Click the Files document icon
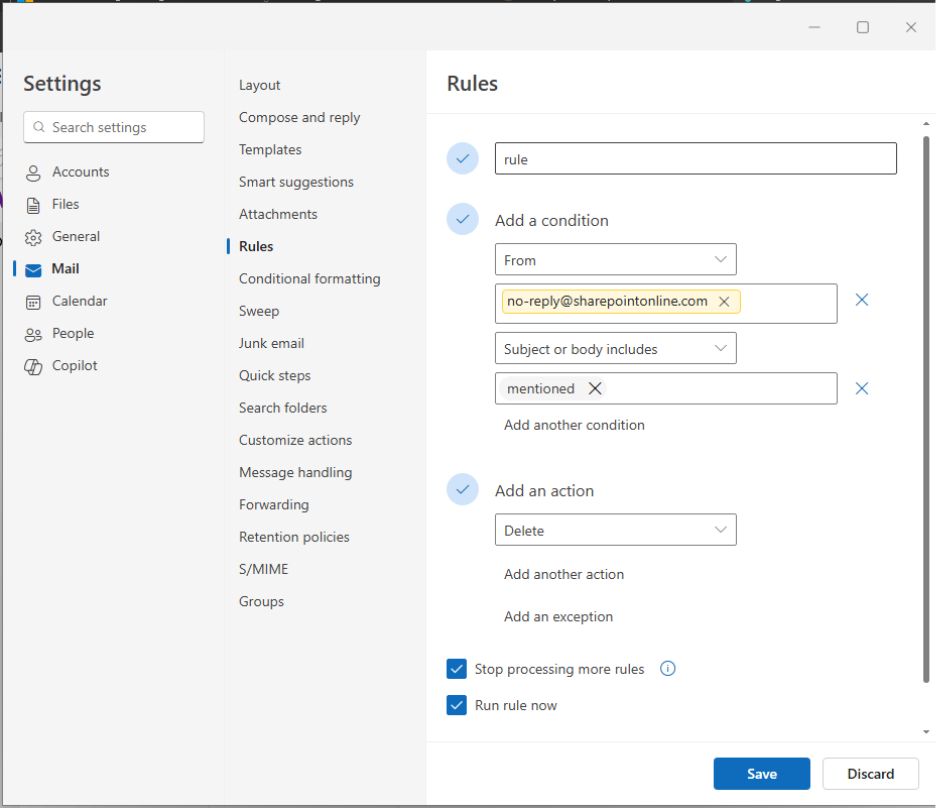The image size is (936, 808). [33, 205]
